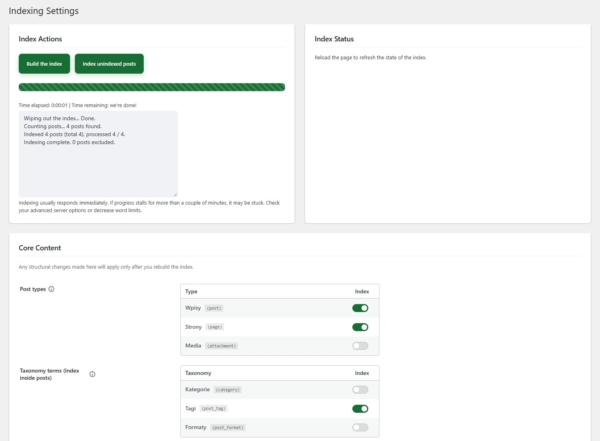The width and height of the screenshot is (600, 441).
Task: Click the (category) slug tag
Action: pos(228,390)
